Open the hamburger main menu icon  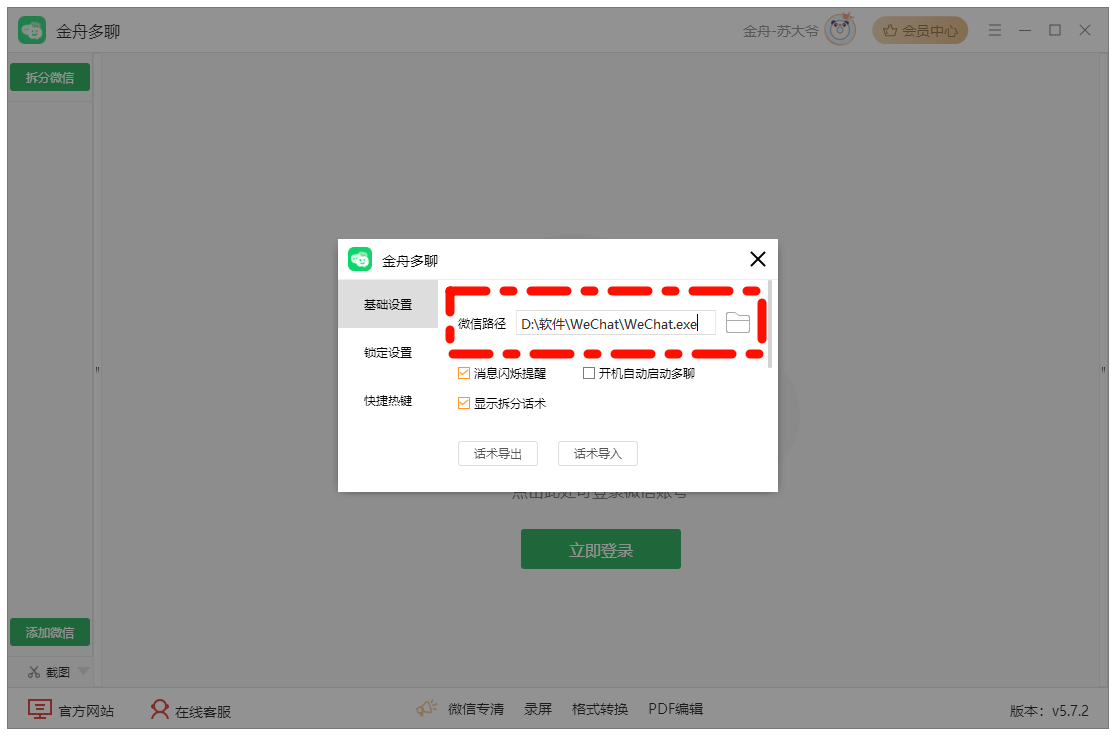click(995, 30)
